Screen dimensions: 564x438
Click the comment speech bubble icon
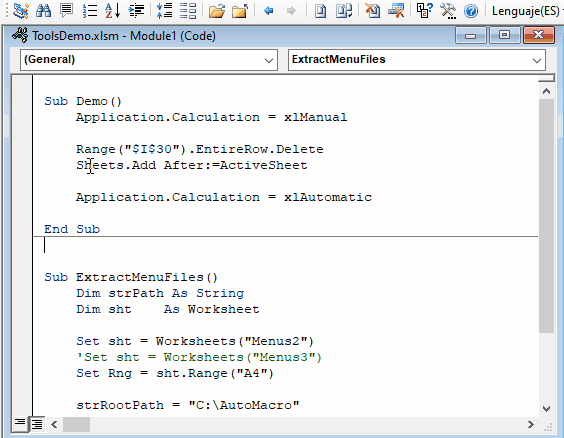(66, 11)
